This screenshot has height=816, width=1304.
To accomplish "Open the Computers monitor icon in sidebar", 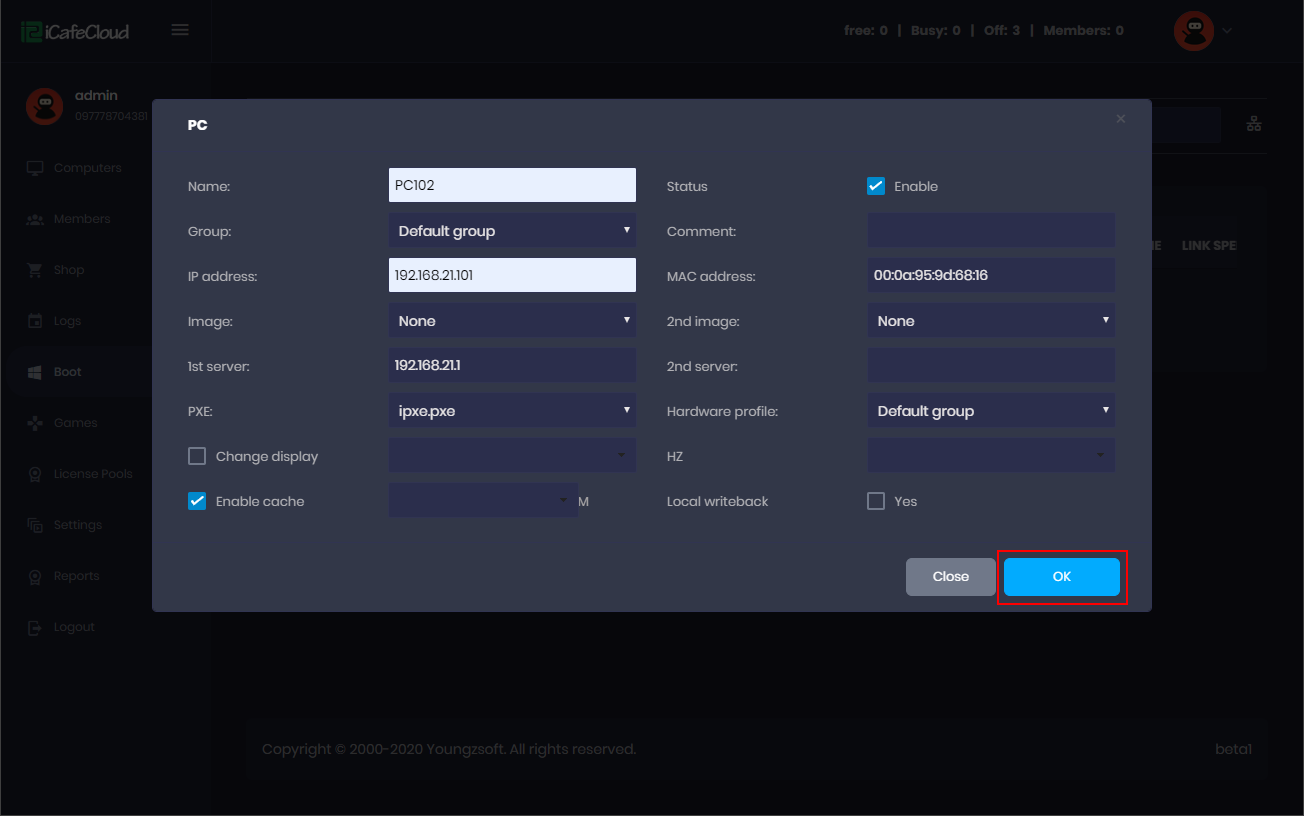I will (36, 168).
